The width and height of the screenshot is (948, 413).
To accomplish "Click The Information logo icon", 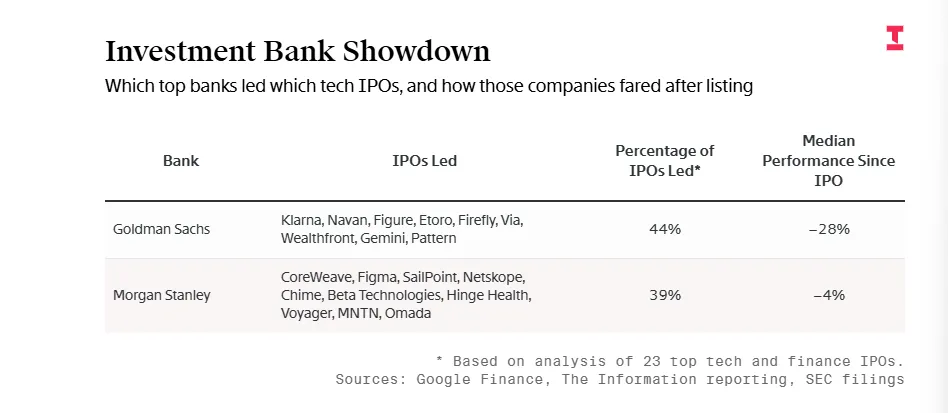I will (895, 38).
